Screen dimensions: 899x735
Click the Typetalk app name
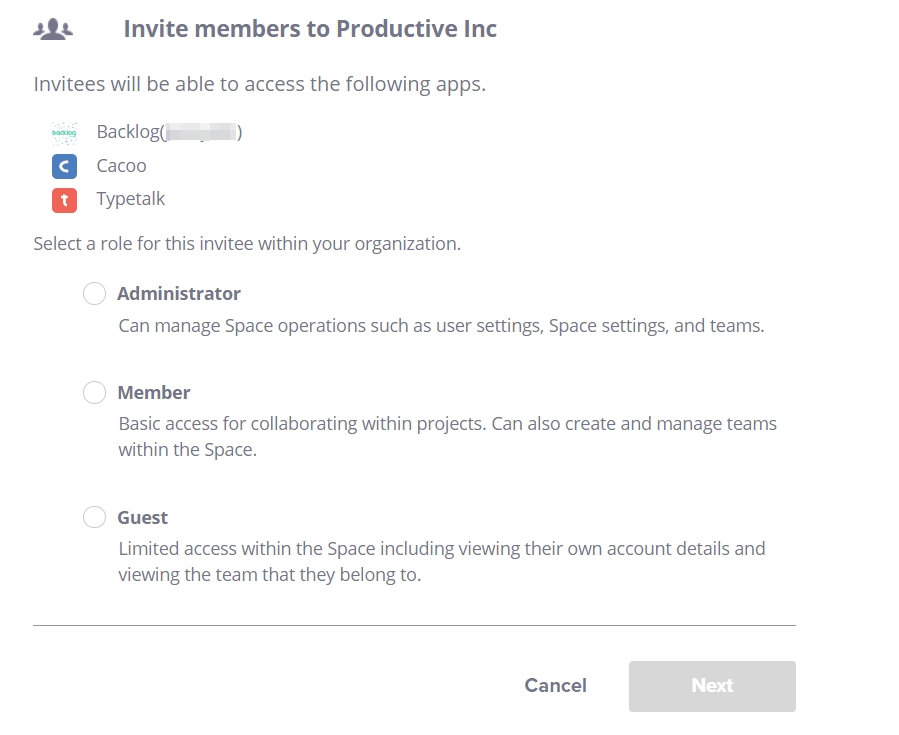(x=131, y=199)
